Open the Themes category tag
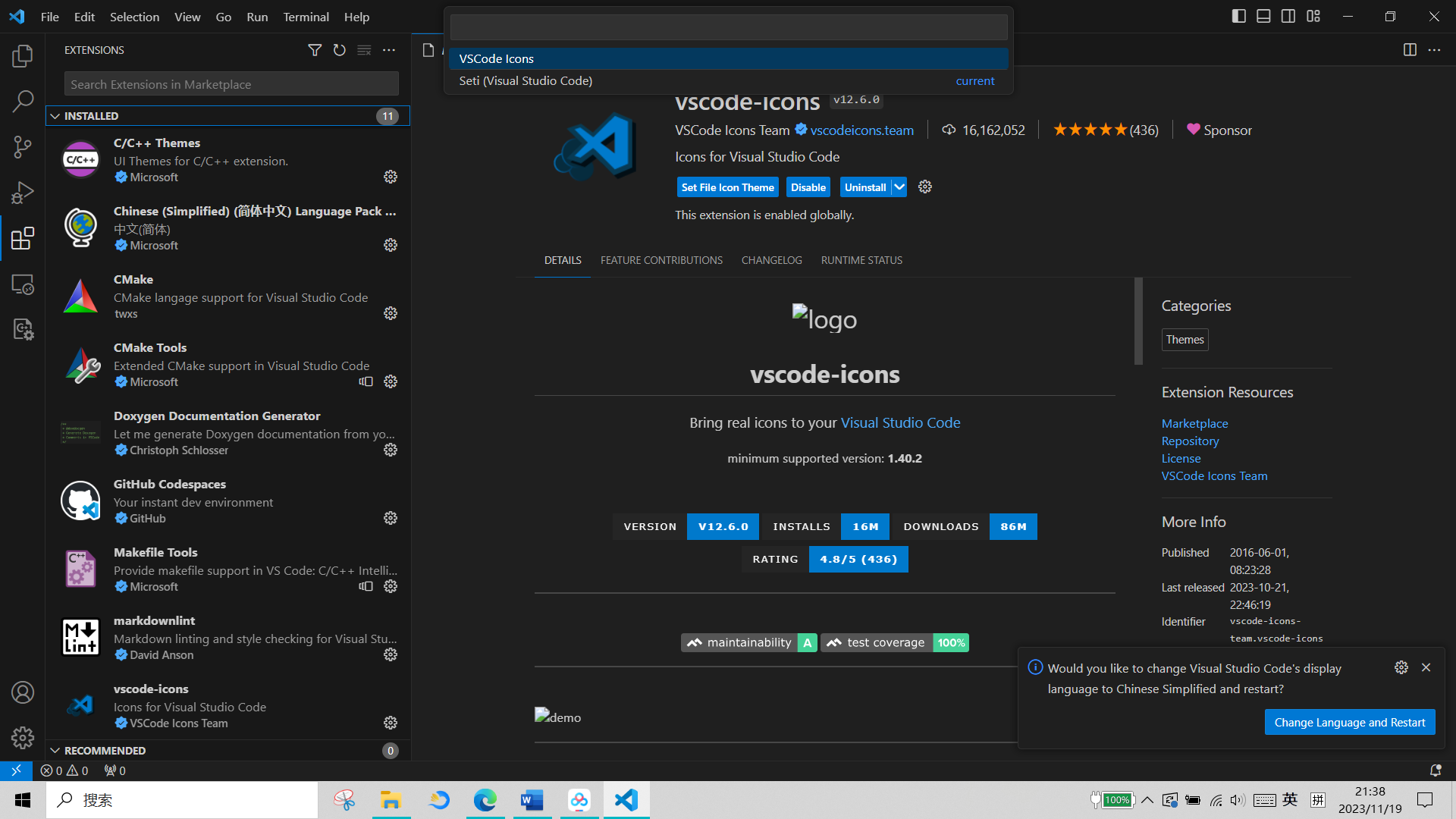1456x819 pixels. pos(1185,340)
